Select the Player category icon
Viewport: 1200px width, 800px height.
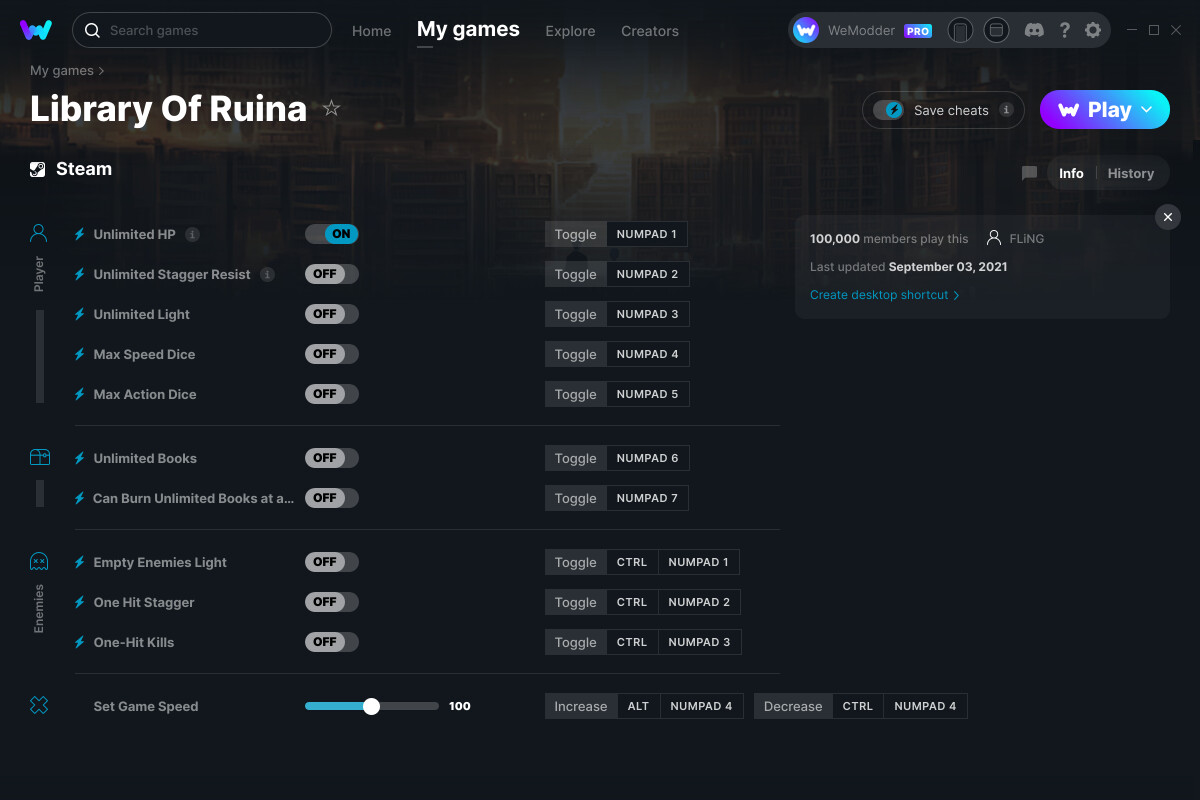click(x=39, y=234)
